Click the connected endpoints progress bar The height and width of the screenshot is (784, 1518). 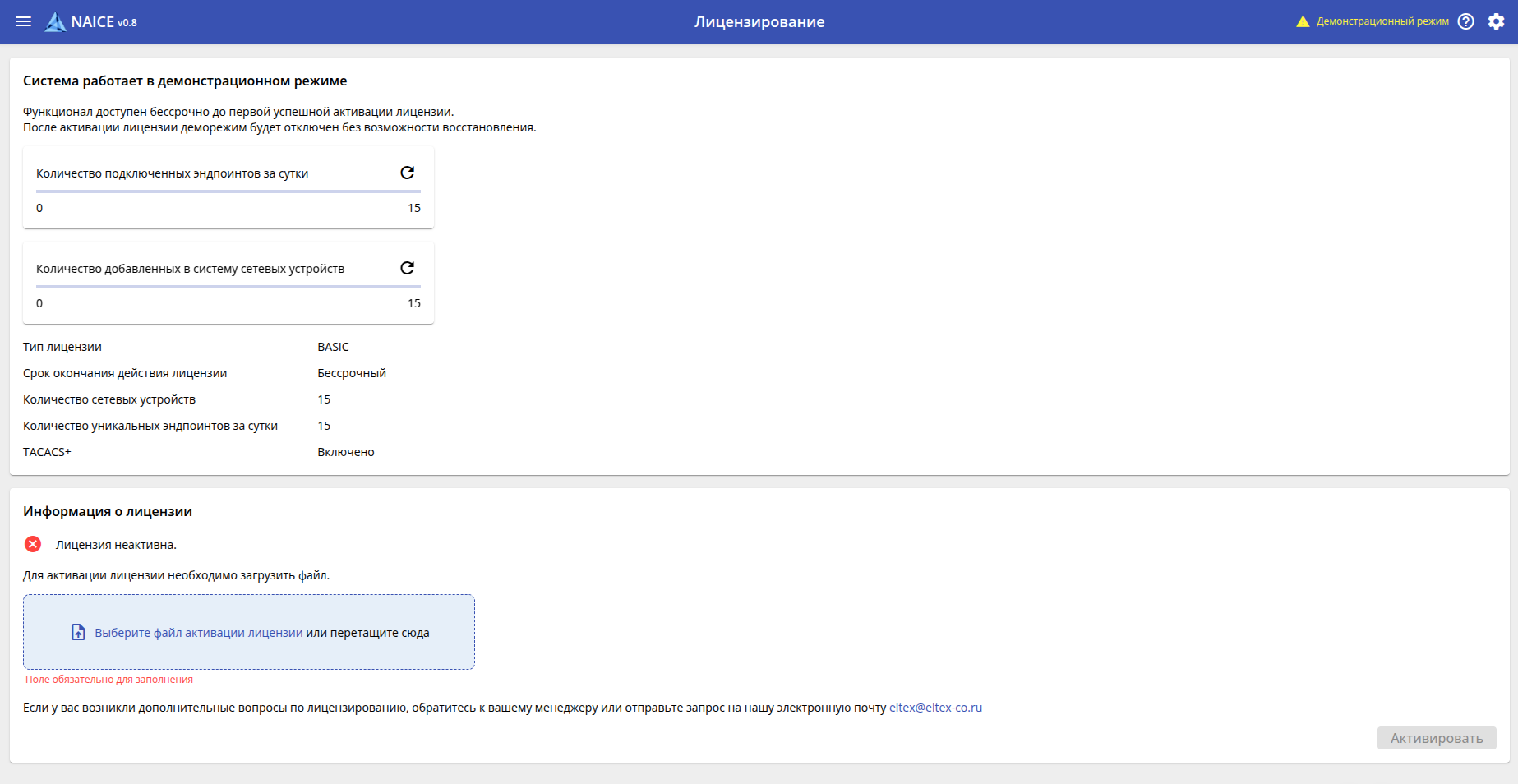[228, 191]
